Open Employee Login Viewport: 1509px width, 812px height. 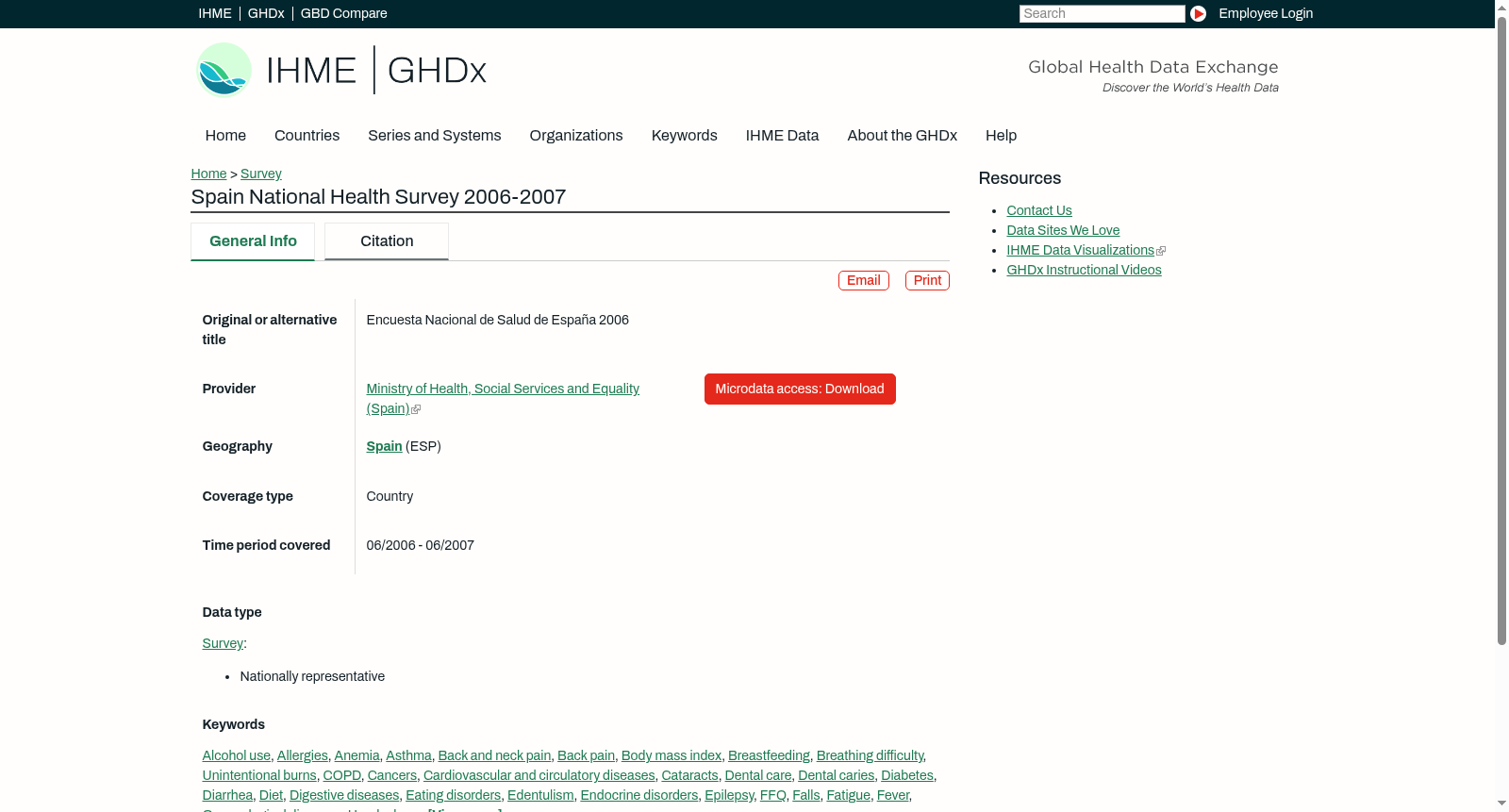[1266, 13]
